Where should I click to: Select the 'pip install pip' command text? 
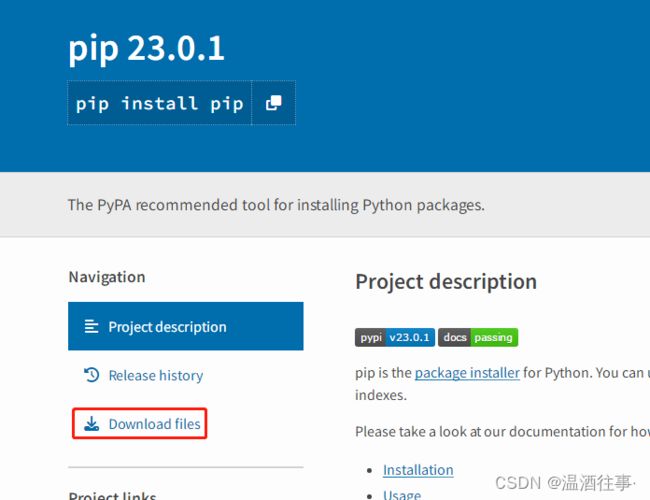tap(159, 103)
